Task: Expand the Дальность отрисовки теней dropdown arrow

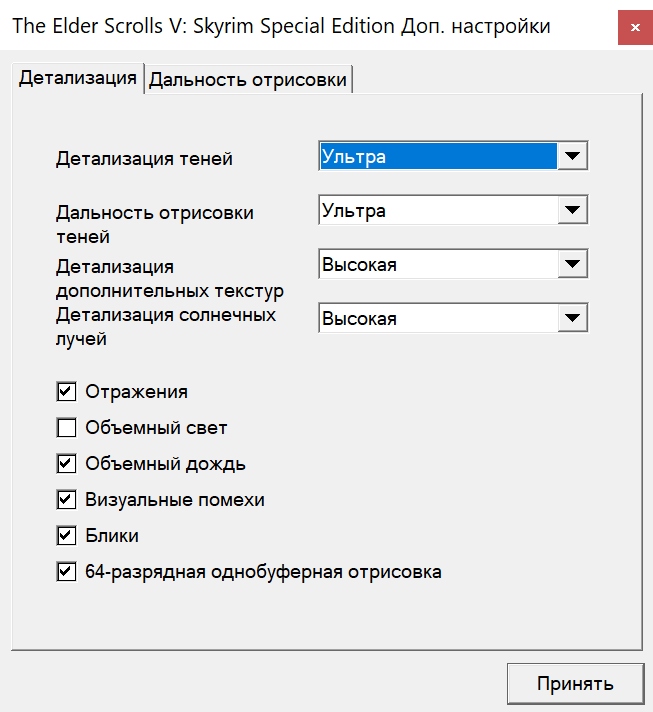Action: point(572,211)
